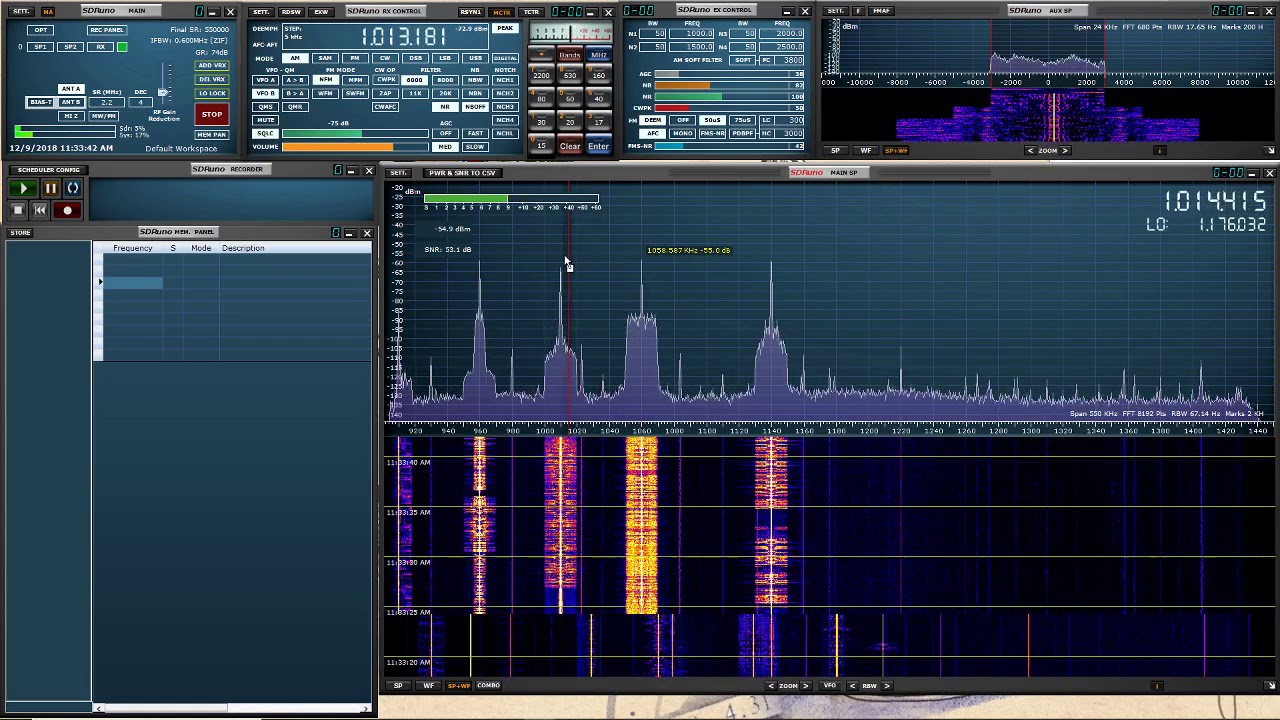The height and width of the screenshot is (720, 1280).
Task: Stop the stream with the red STOP button
Action: pyautogui.click(x=212, y=114)
